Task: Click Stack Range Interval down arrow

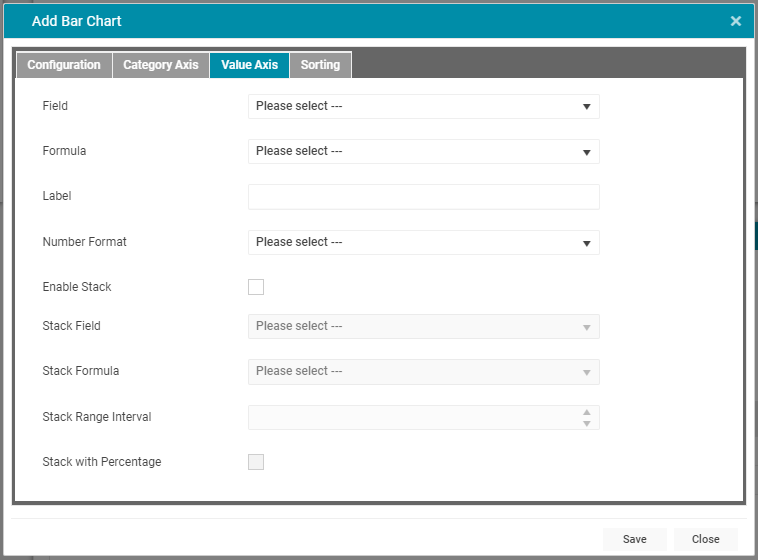Action: [x=586, y=424]
